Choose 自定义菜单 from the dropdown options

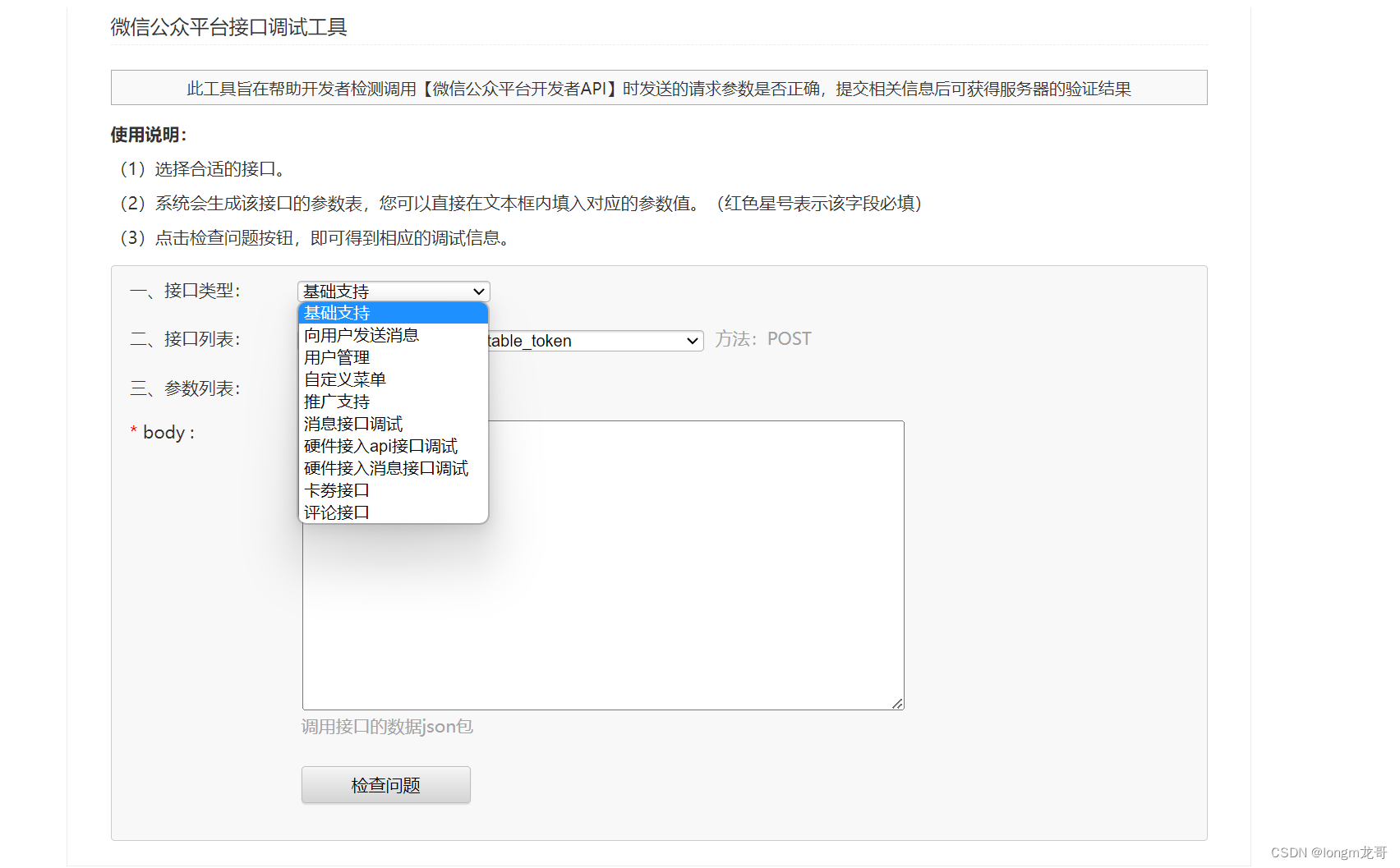pyautogui.click(x=394, y=379)
